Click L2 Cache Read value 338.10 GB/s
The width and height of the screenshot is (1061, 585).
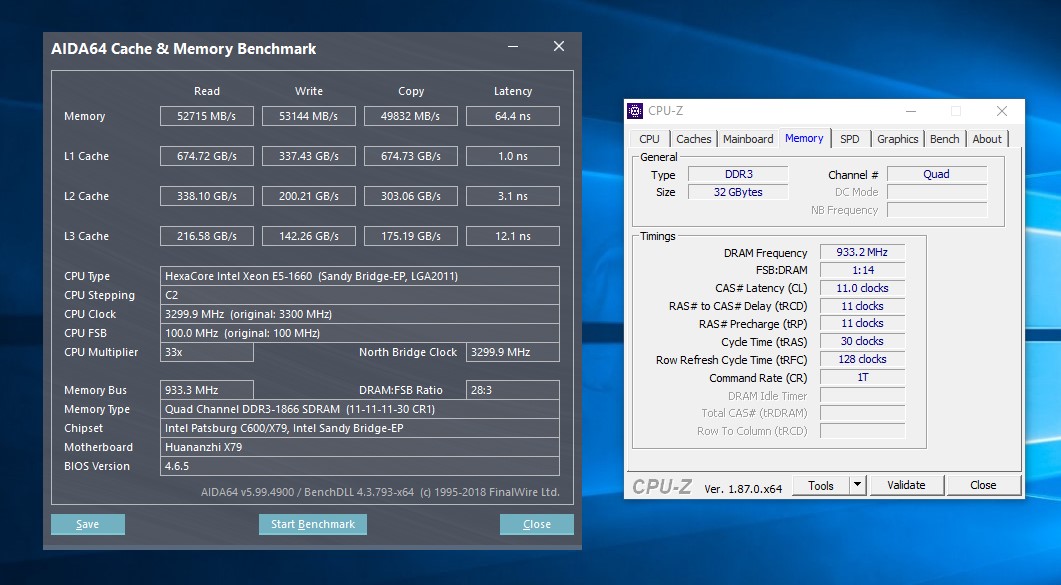point(207,195)
